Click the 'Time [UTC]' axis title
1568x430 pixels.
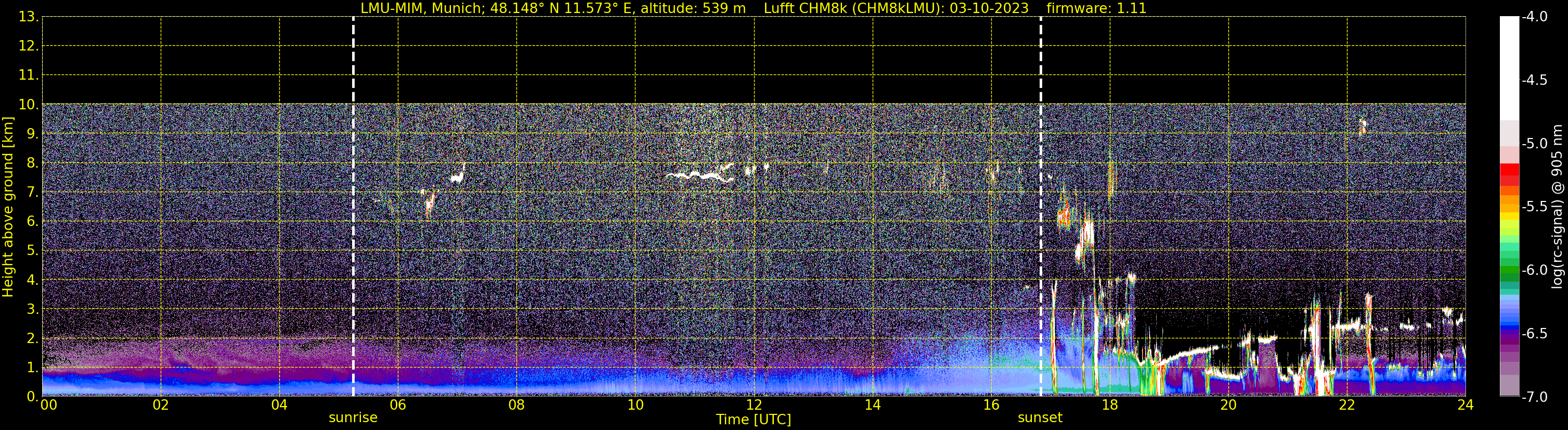[x=754, y=420]
